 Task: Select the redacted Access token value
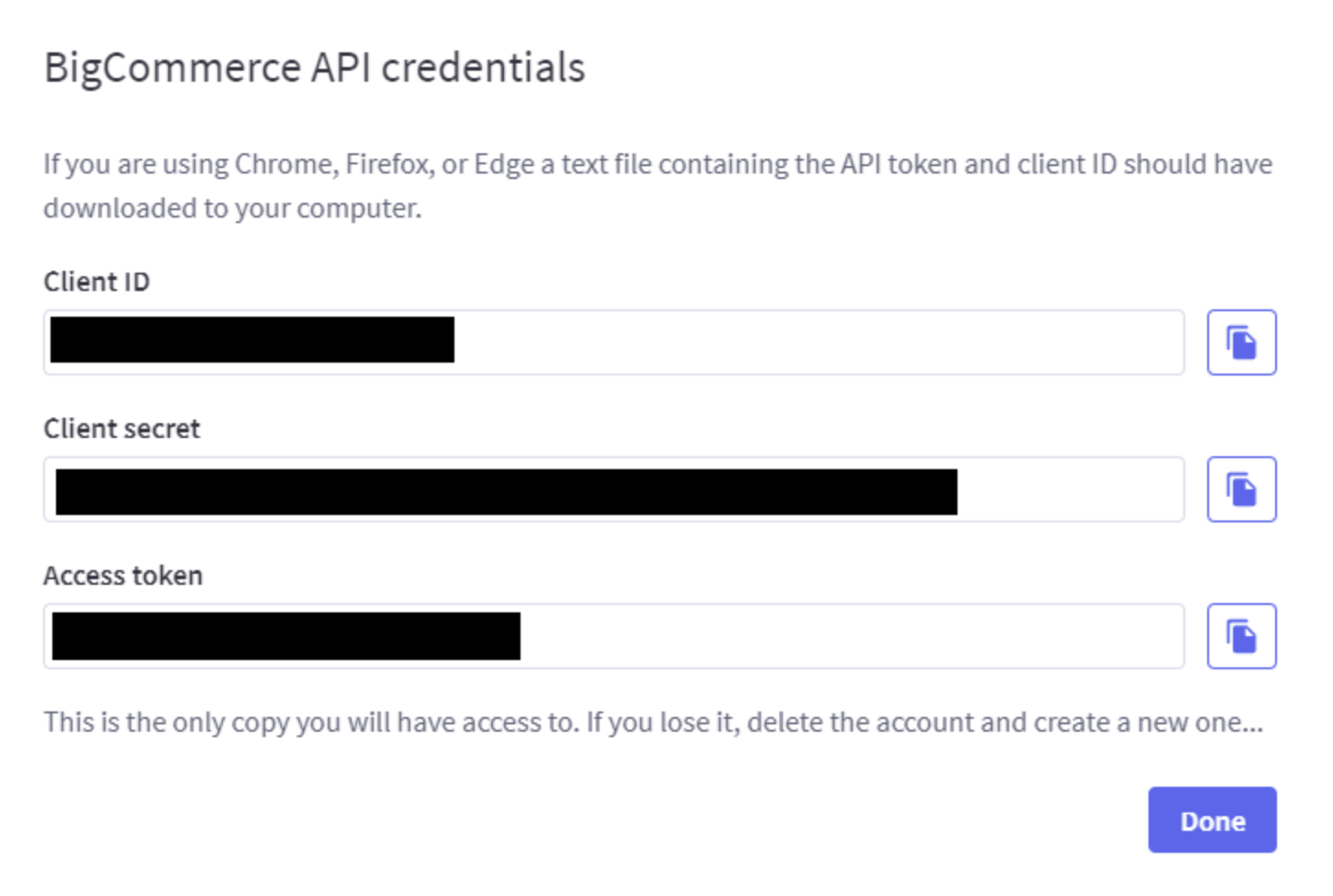286,636
